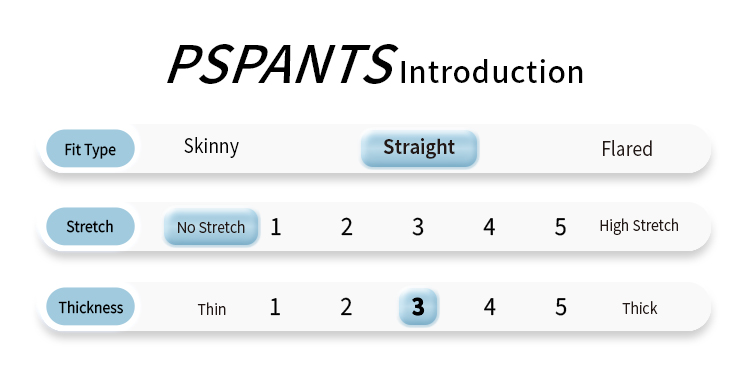Image resolution: width=750 pixels, height=383 pixels.
Task: Click the Thickness label pill
Action: click(x=90, y=306)
